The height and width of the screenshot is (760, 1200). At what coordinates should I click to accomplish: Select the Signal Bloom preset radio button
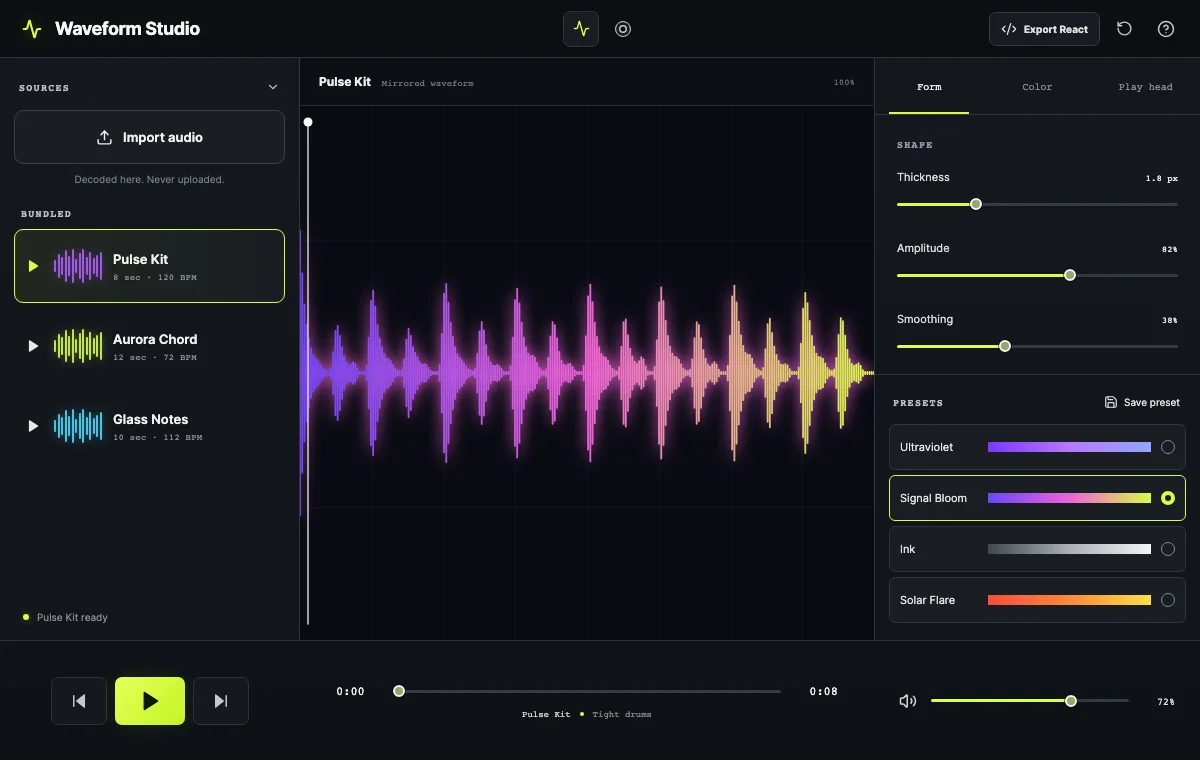(x=1167, y=498)
